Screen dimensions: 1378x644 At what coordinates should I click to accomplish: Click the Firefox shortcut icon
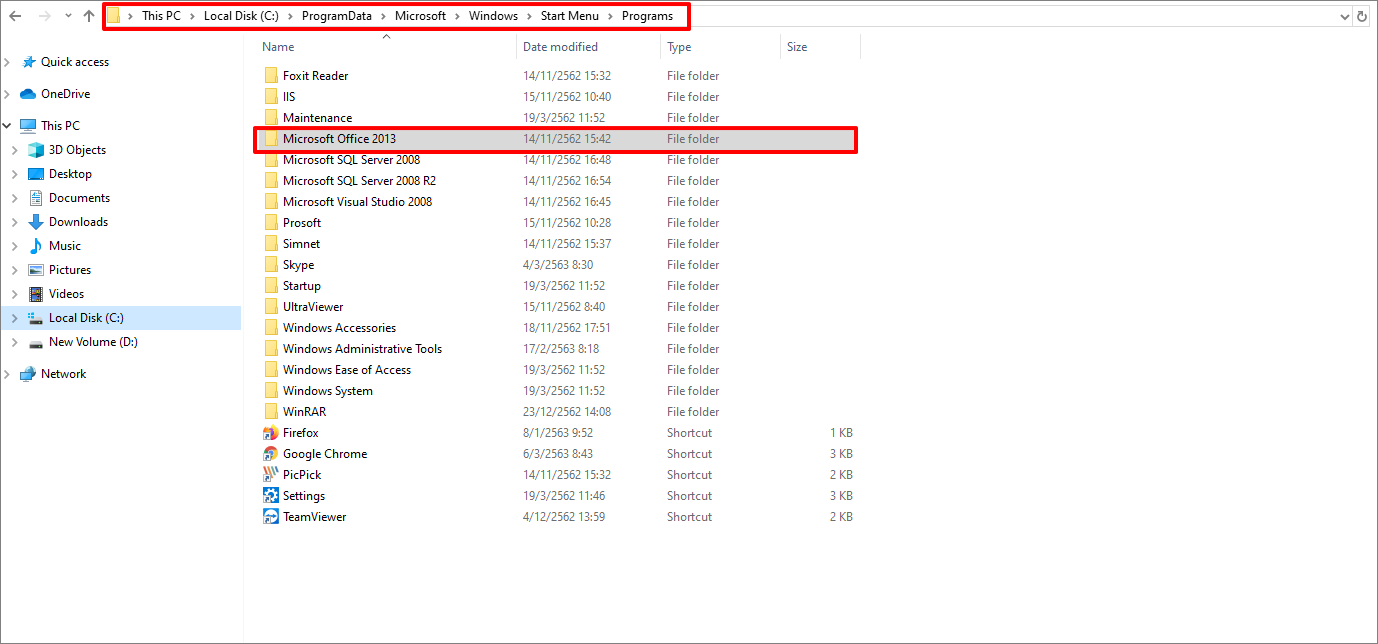coord(270,433)
